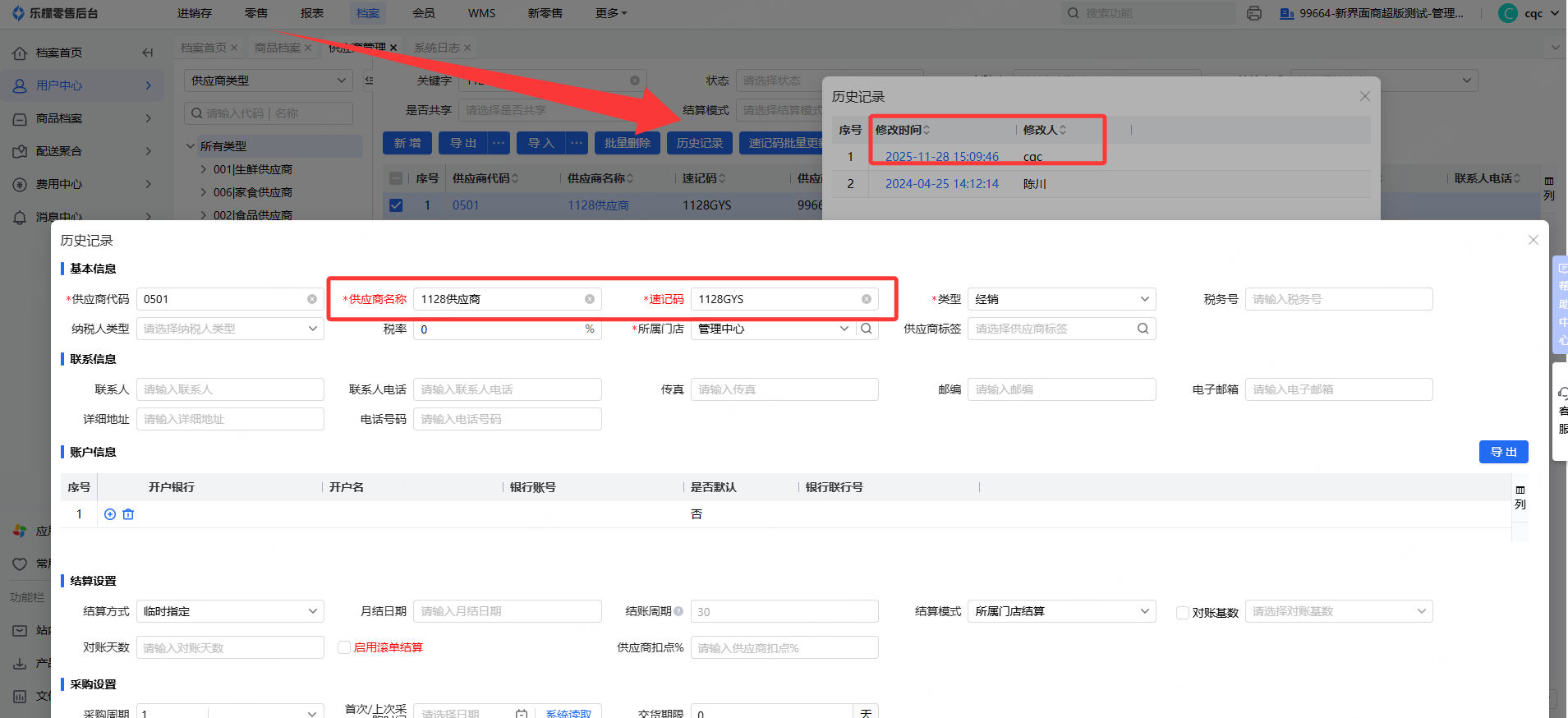Image resolution: width=1568 pixels, height=718 pixels.
Task: Open the 更多 menu in top navigation
Action: point(610,13)
